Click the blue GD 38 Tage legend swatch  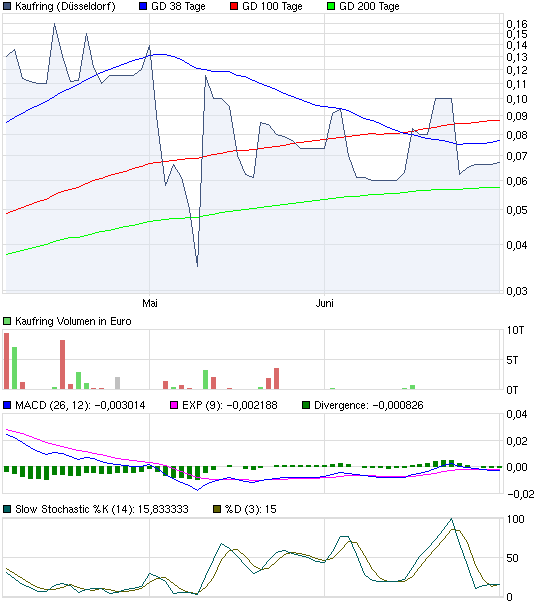(143, 7)
